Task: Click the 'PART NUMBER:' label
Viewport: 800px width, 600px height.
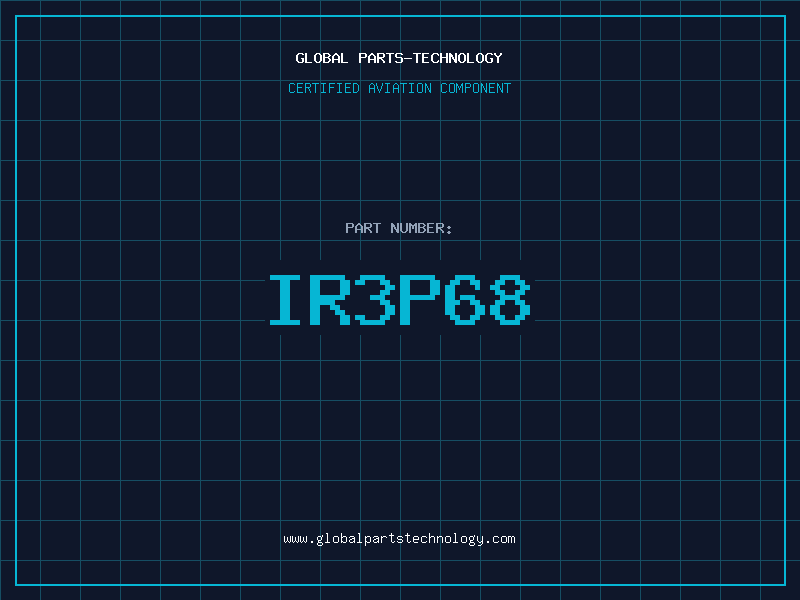Action: (x=399, y=228)
